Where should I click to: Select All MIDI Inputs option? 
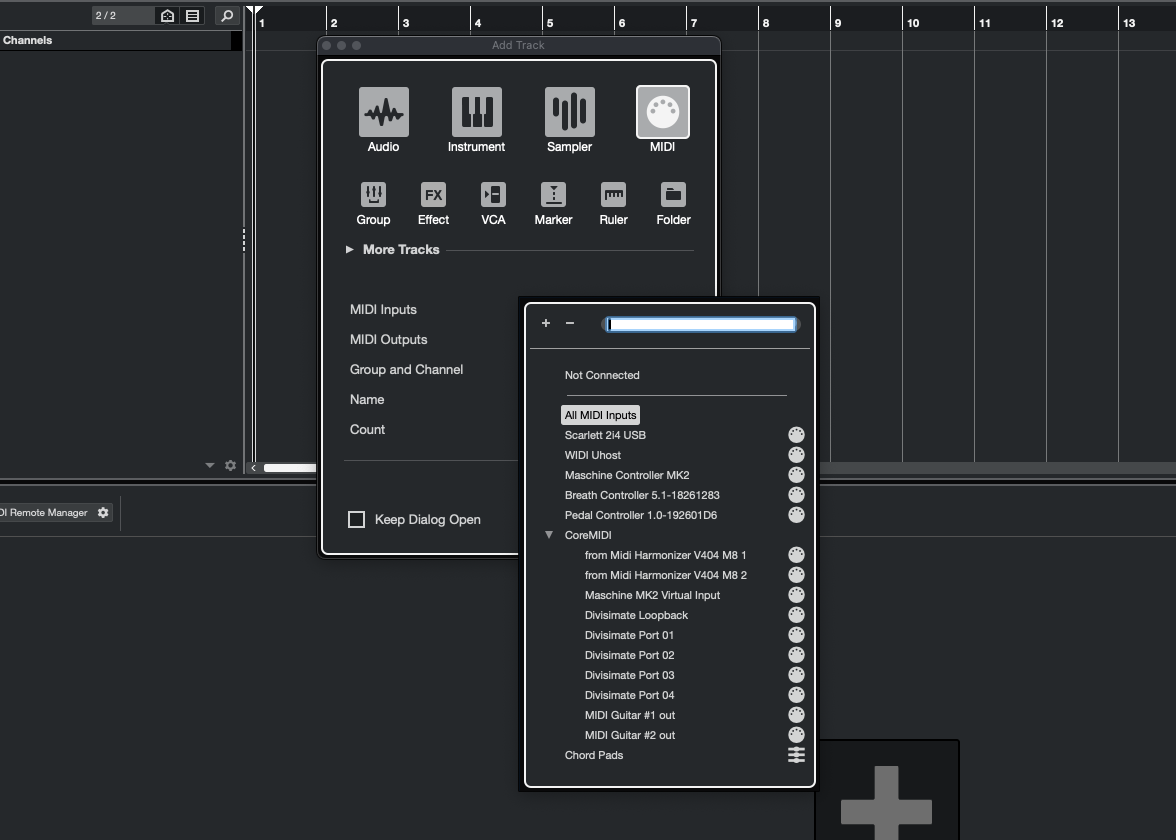(x=601, y=416)
